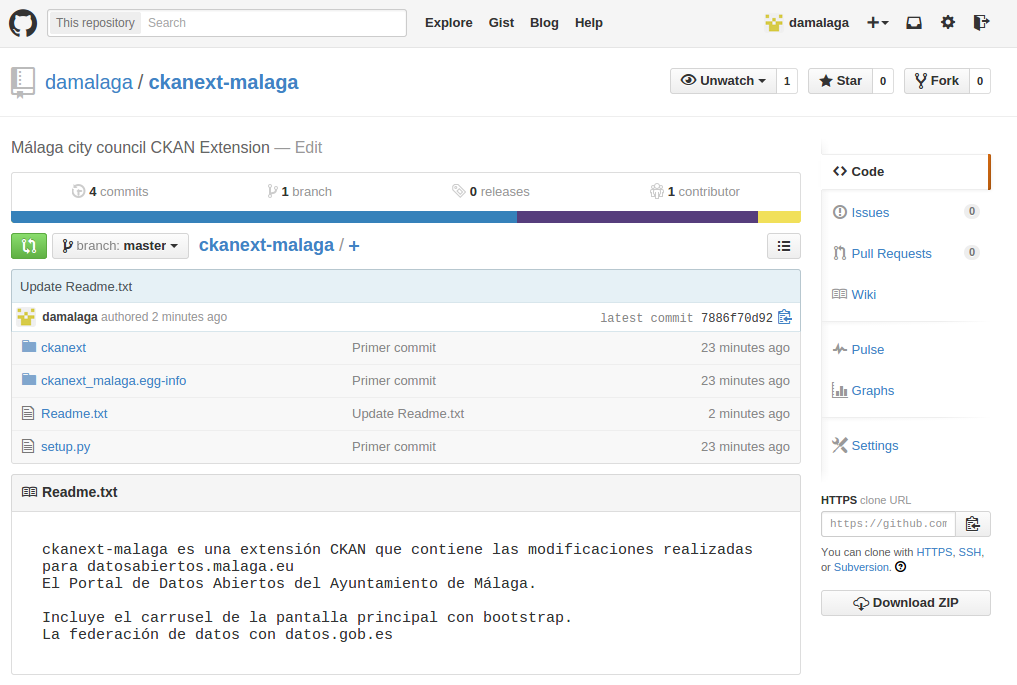Switch clone URL to SSH
The height and width of the screenshot is (685, 1017).
pos(970,552)
